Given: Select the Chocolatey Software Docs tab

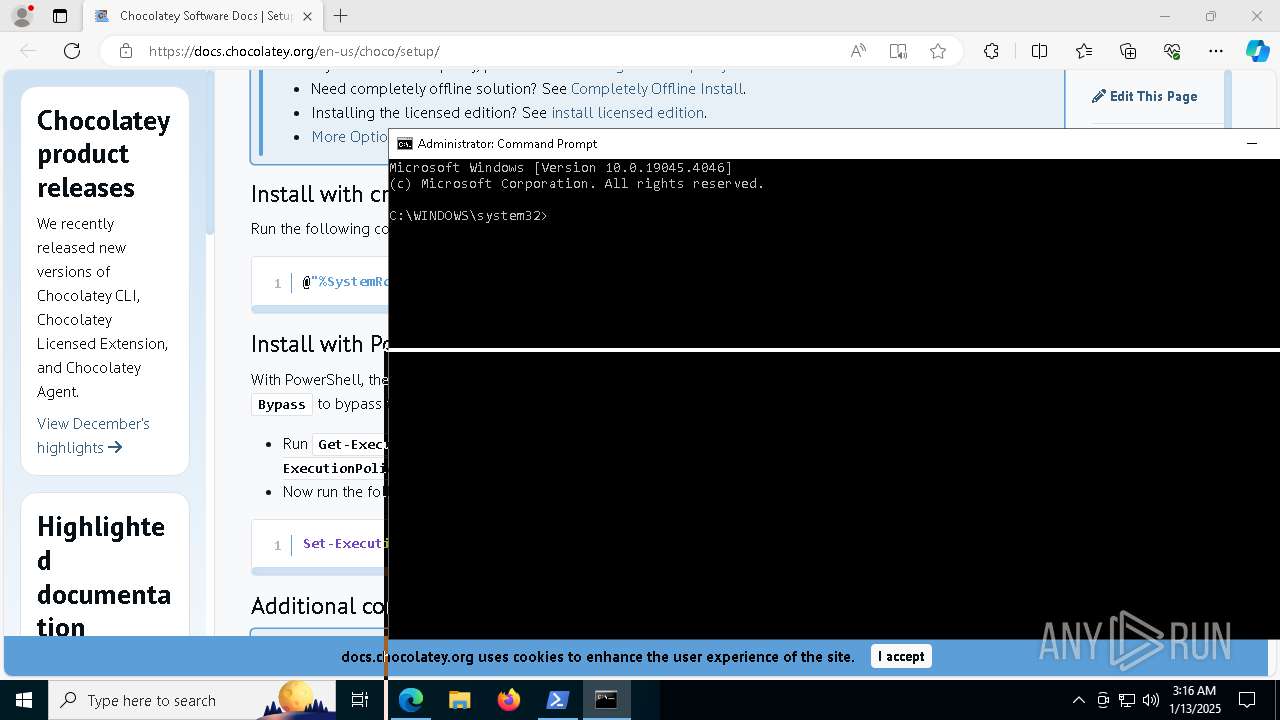Looking at the screenshot, I should point(203,16).
